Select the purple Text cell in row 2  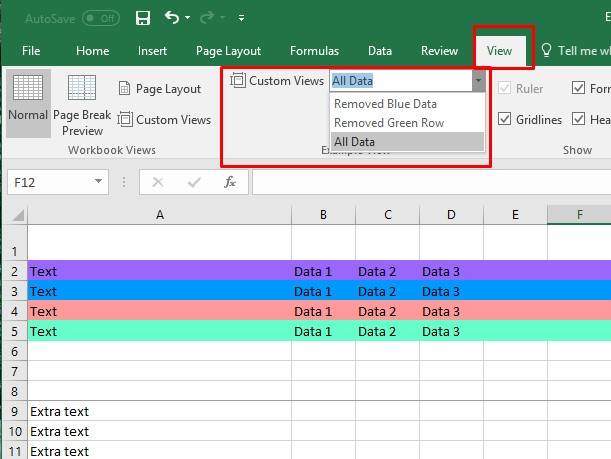coord(159,271)
